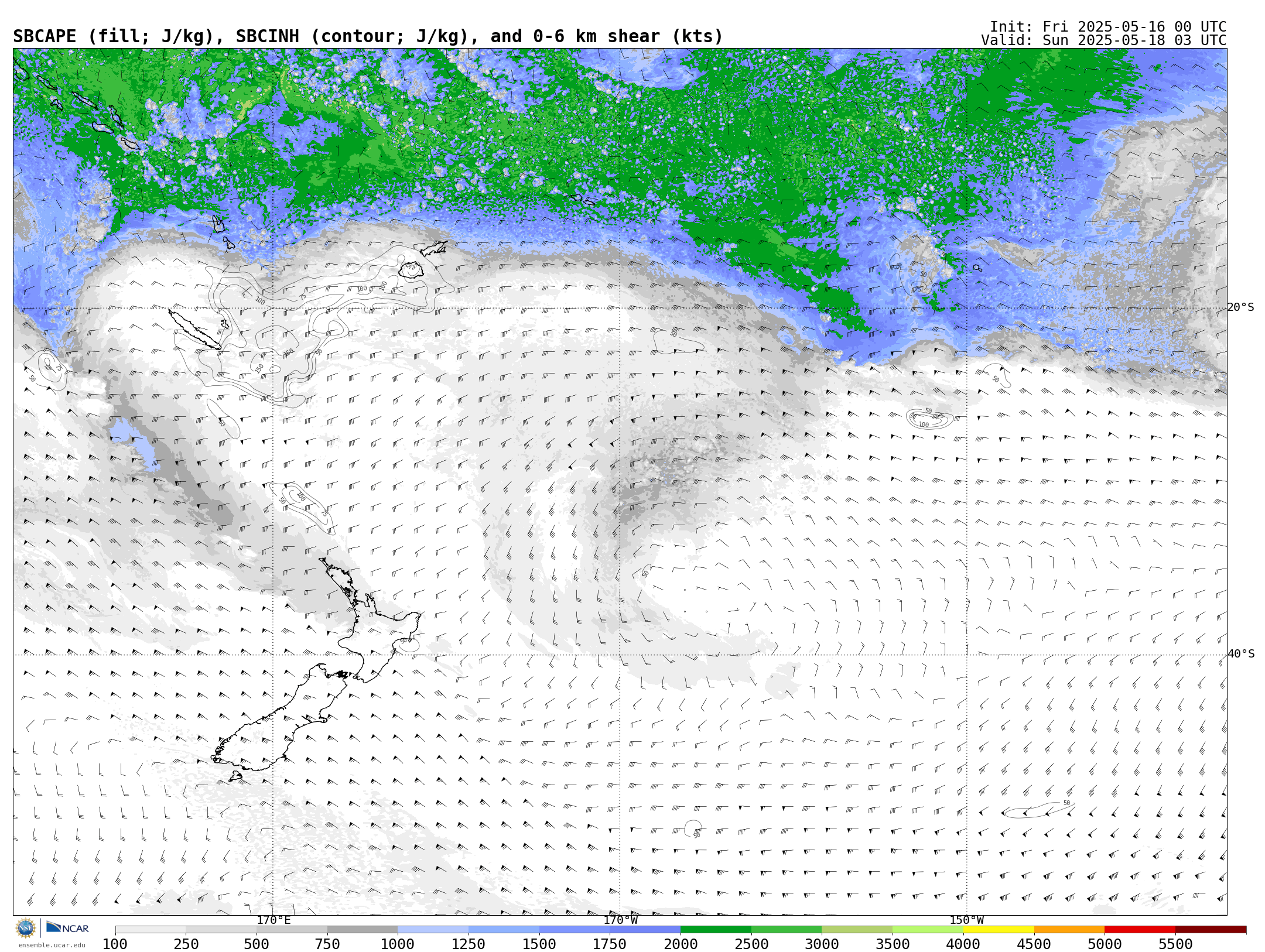Open the ensemble.ucar.edu link text
The width and height of the screenshot is (1265, 952).
(52, 945)
